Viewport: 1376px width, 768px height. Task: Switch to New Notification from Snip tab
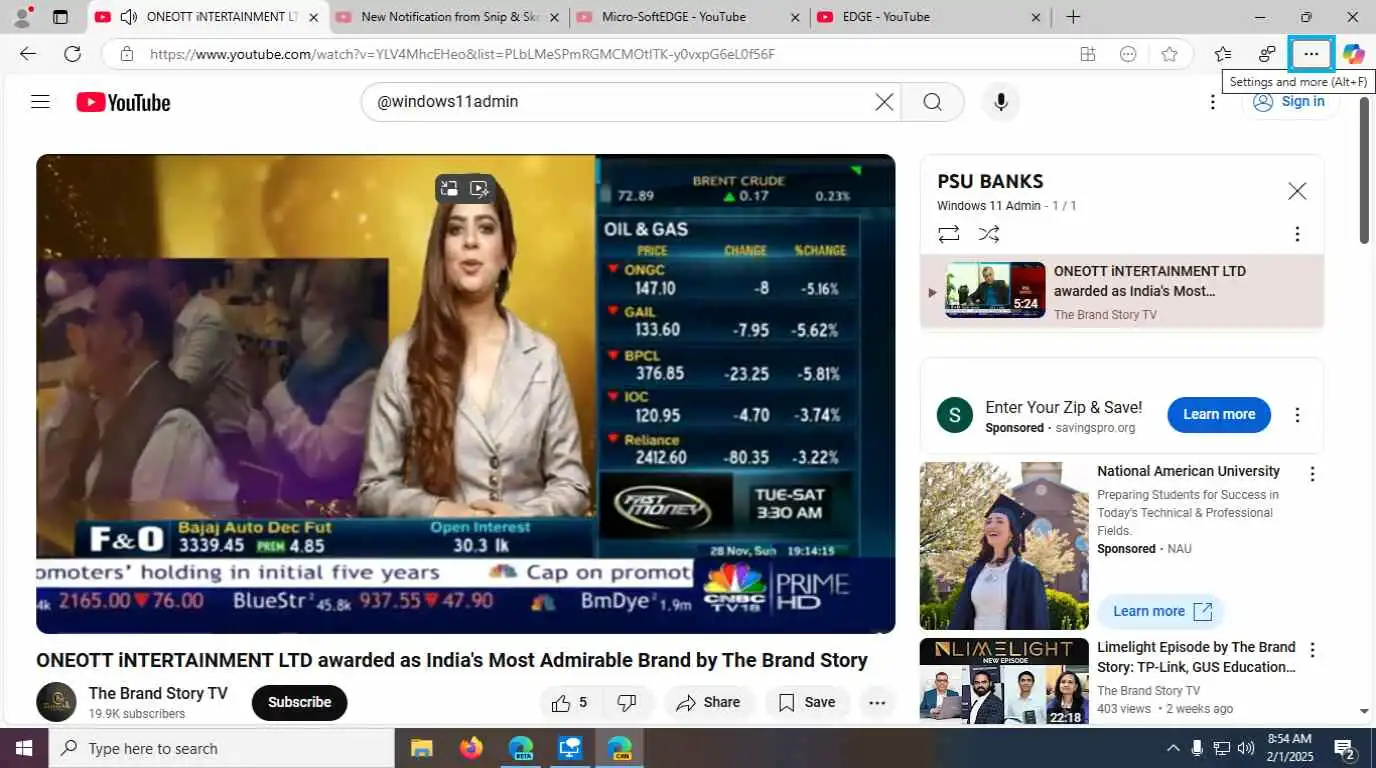point(449,17)
